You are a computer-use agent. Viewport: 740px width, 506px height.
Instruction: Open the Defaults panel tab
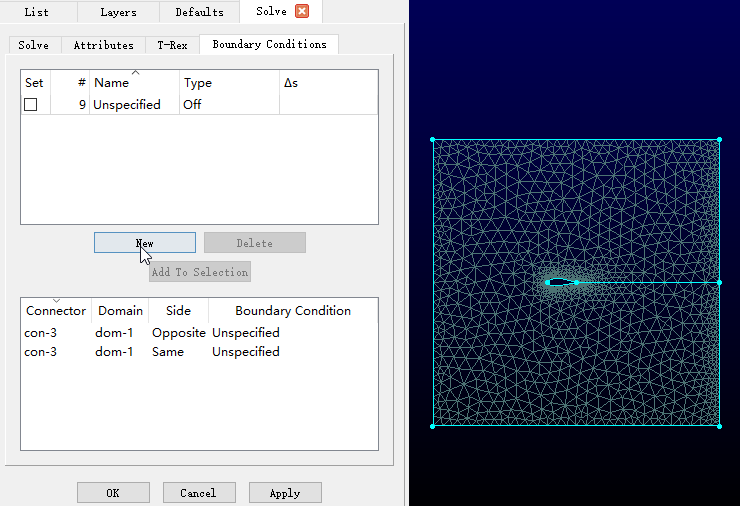199,12
